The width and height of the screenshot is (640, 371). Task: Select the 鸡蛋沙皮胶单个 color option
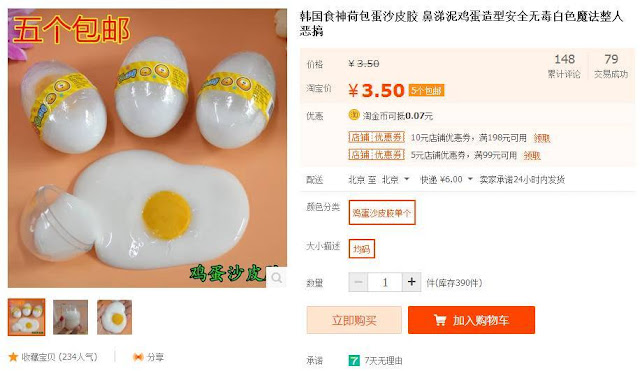click(382, 212)
